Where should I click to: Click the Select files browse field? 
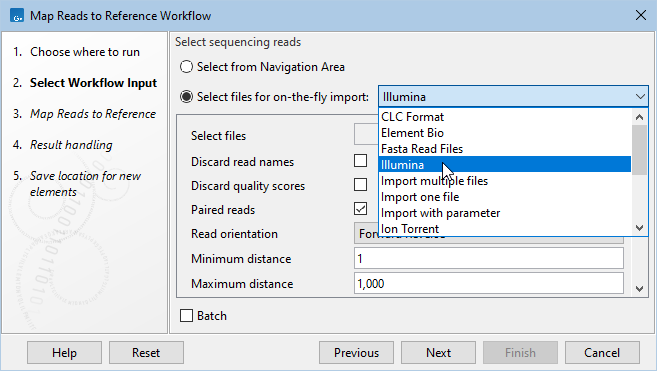click(x=366, y=134)
